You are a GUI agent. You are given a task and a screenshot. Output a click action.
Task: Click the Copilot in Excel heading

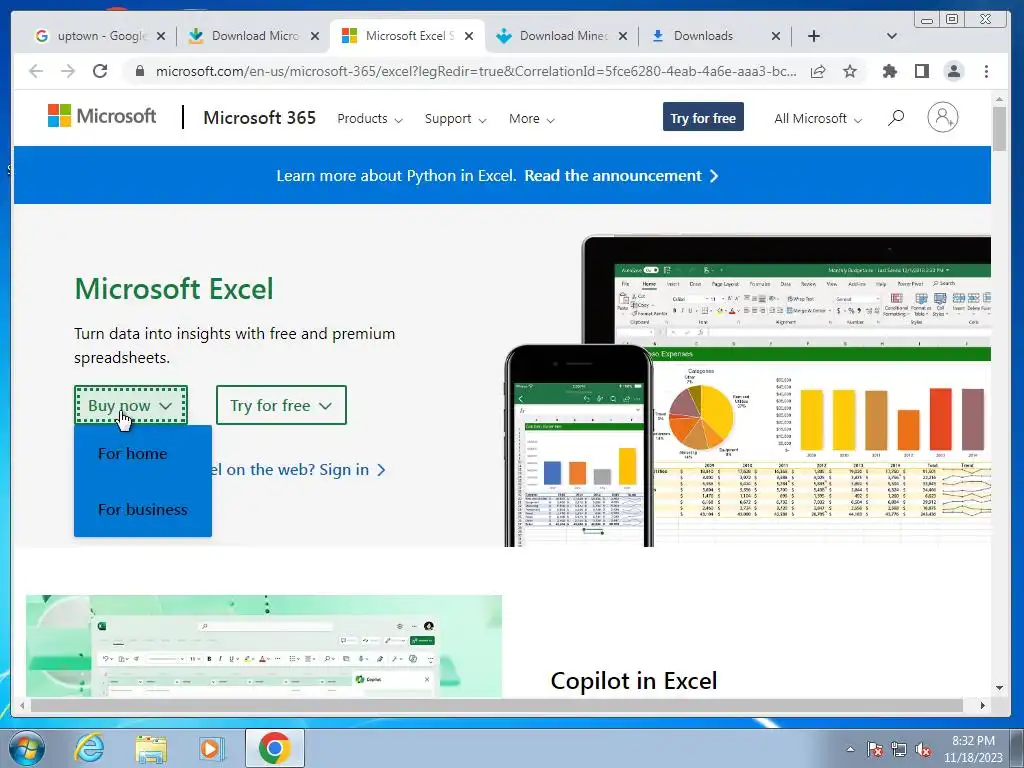pyautogui.click(x=633, y=680)
